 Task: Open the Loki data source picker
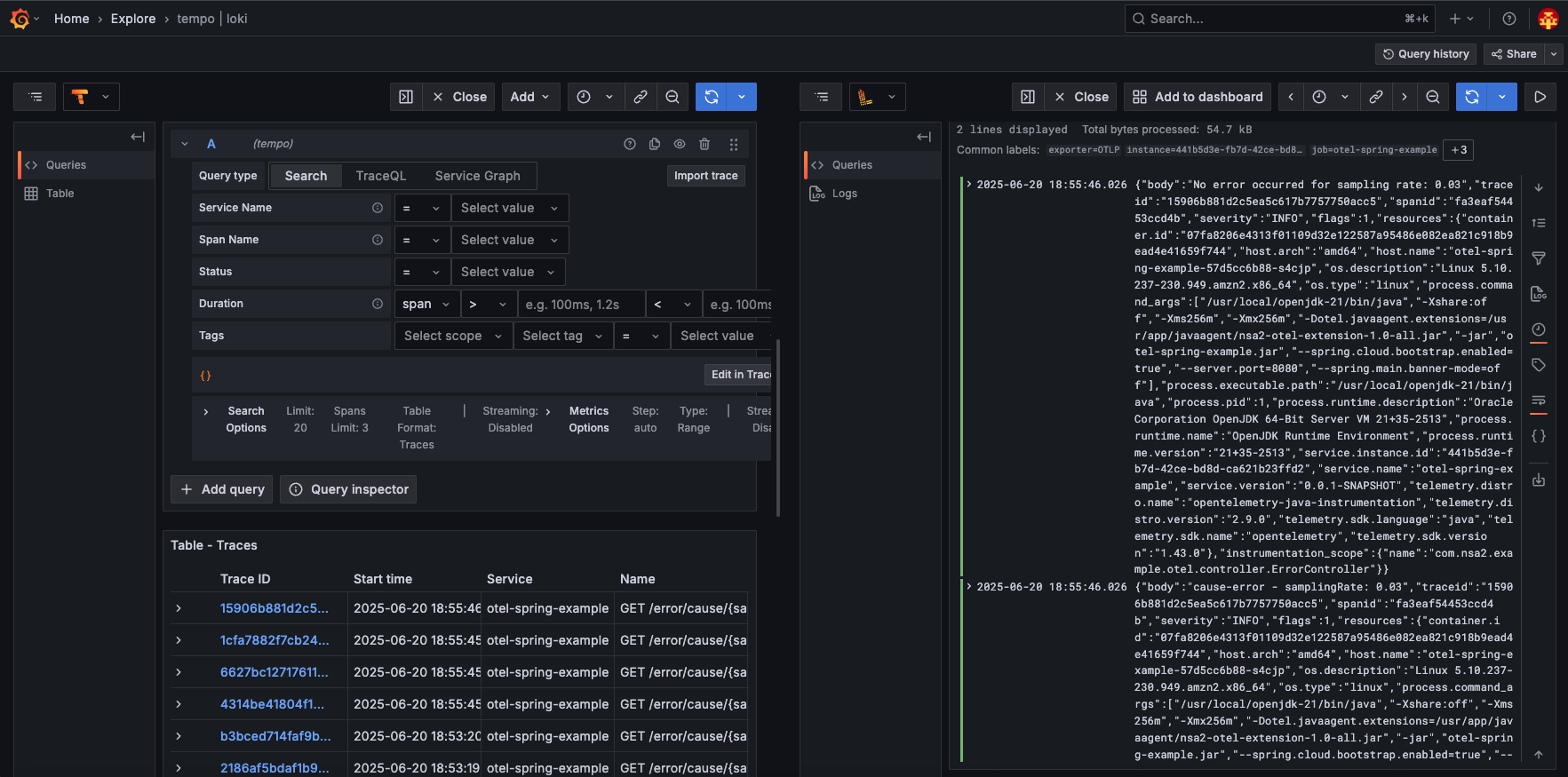(877, 97)
